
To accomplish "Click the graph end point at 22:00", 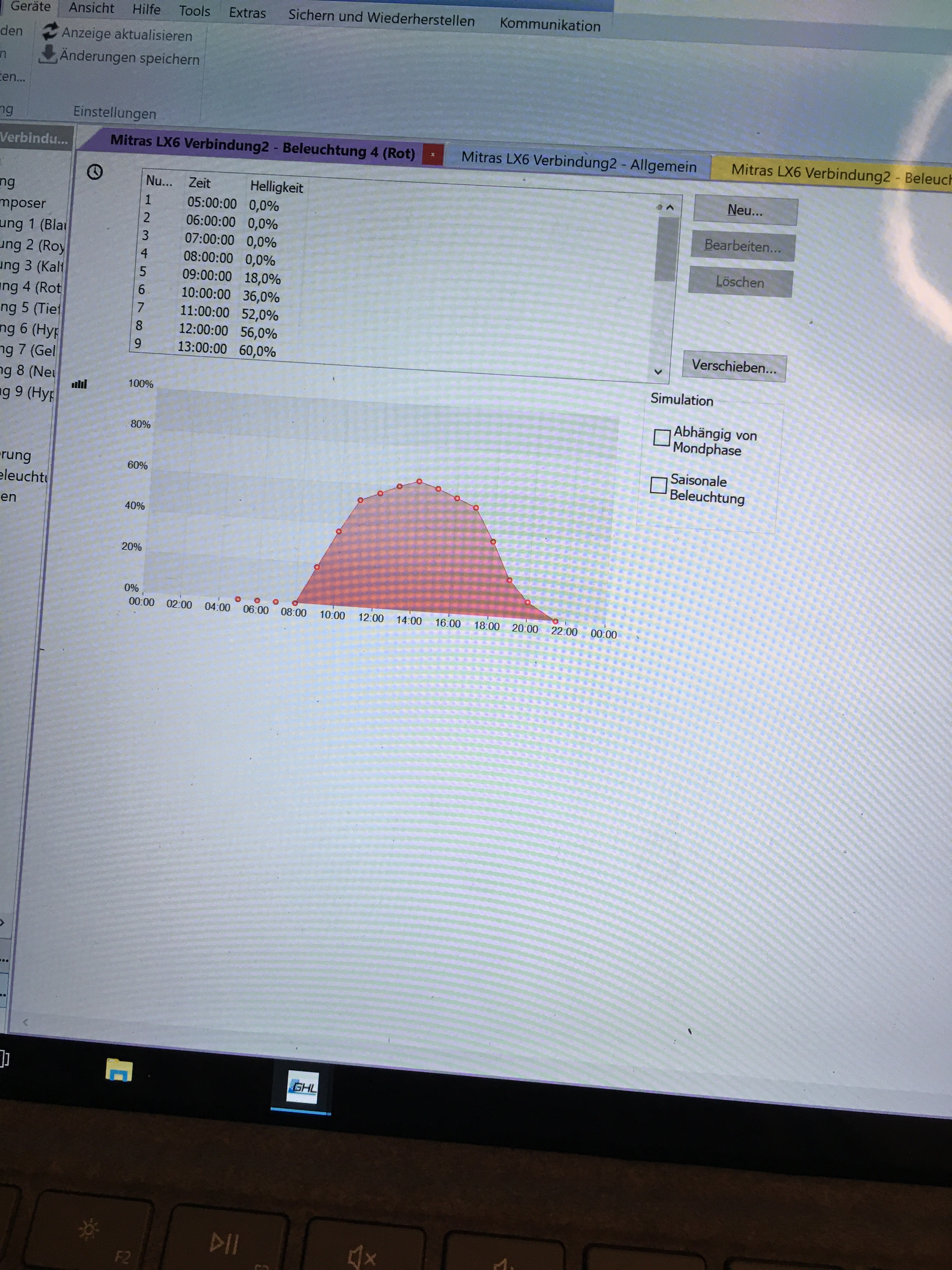I will point(555,621).
